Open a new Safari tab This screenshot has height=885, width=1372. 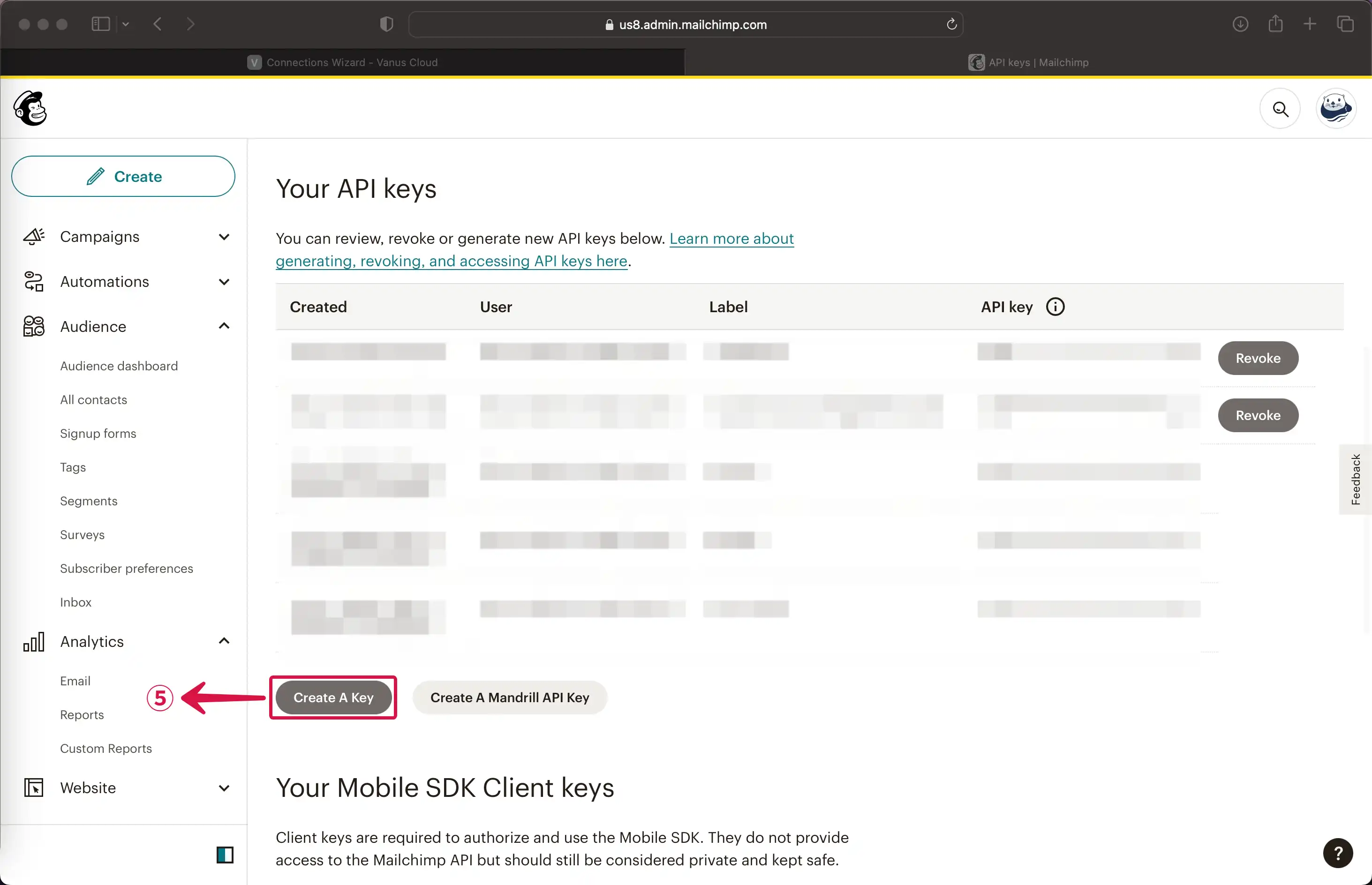point(1310,24)
